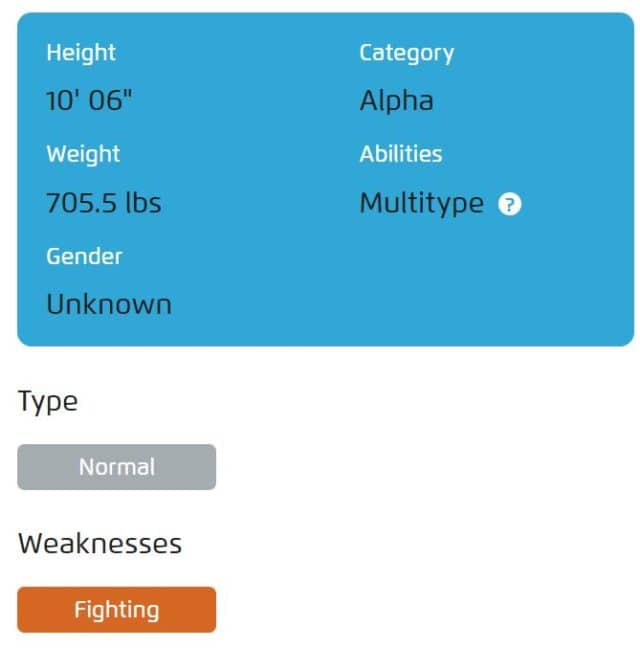Click the Height label
Screen dimensions: 640x670
click(81, 53)
